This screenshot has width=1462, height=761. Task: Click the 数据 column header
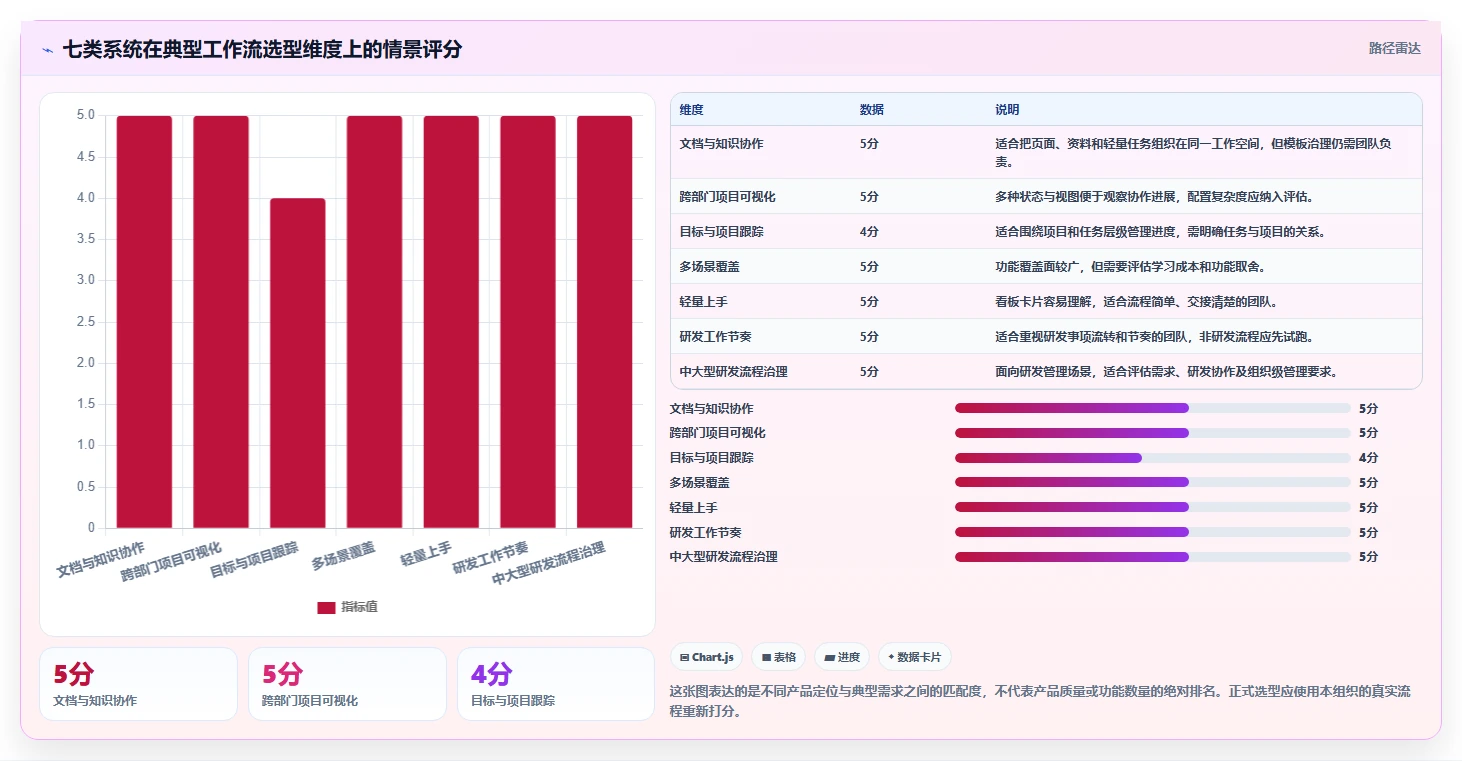pyautogui.click(x=872, y=109)
